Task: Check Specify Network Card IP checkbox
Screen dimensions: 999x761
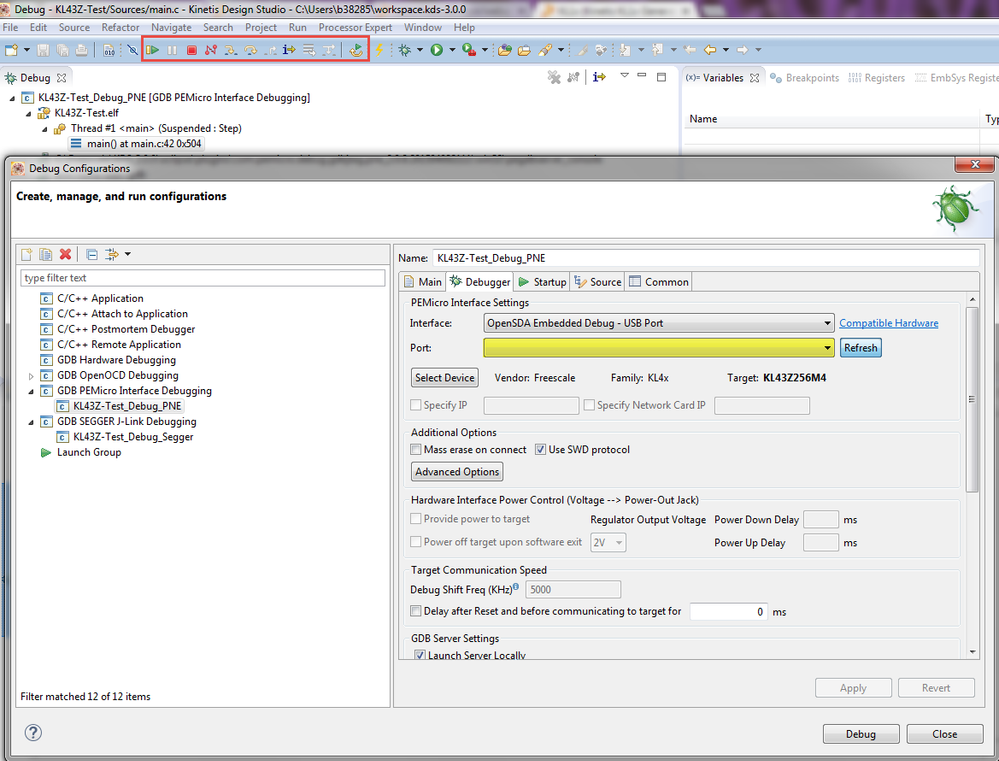Action: (589, 405)
